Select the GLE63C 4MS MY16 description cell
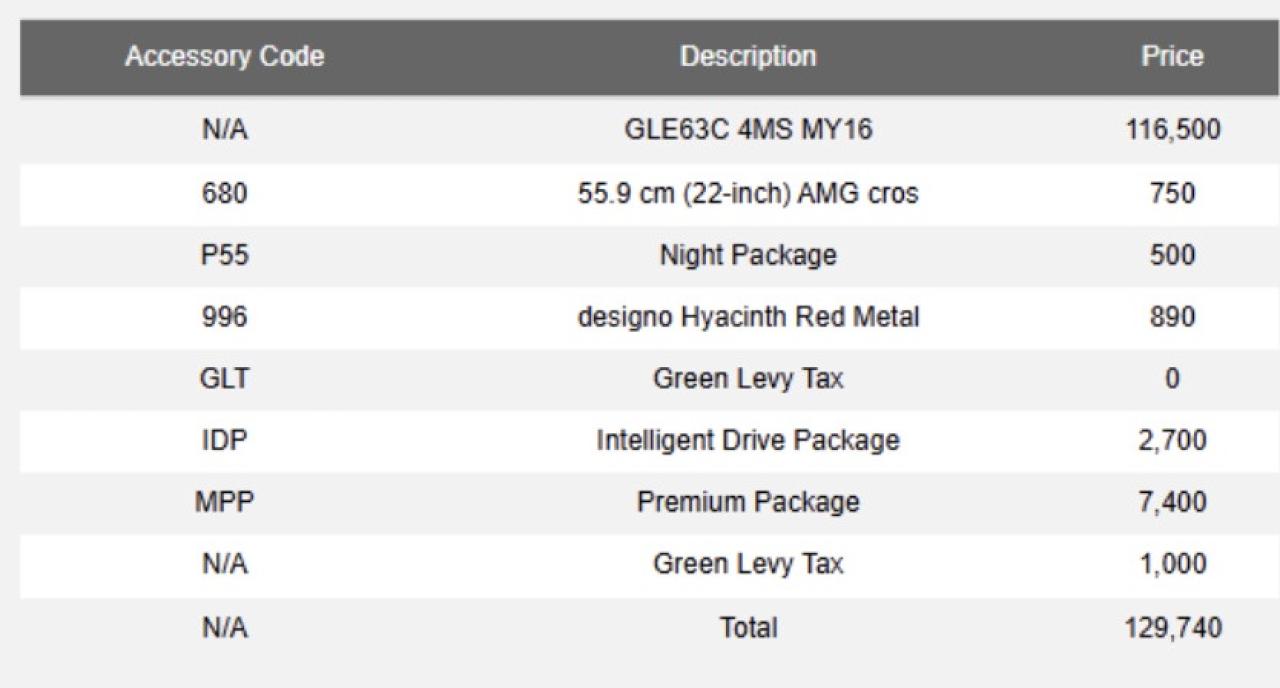 [x=748, y=130]
